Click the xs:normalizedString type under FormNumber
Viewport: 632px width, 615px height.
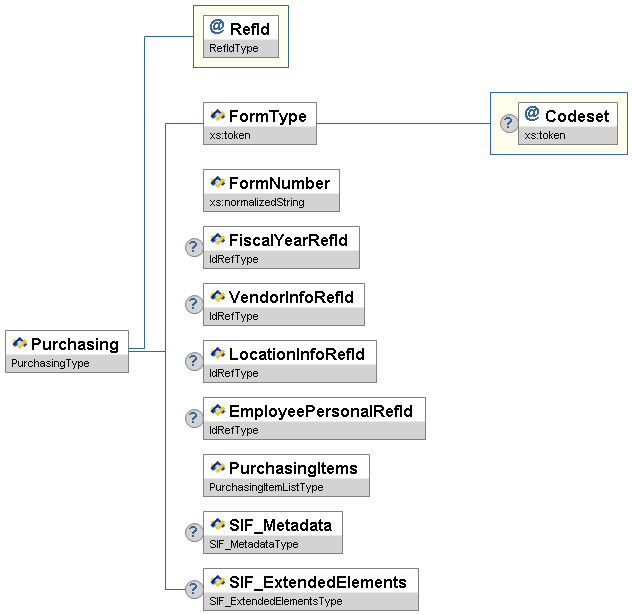point(257,203)
